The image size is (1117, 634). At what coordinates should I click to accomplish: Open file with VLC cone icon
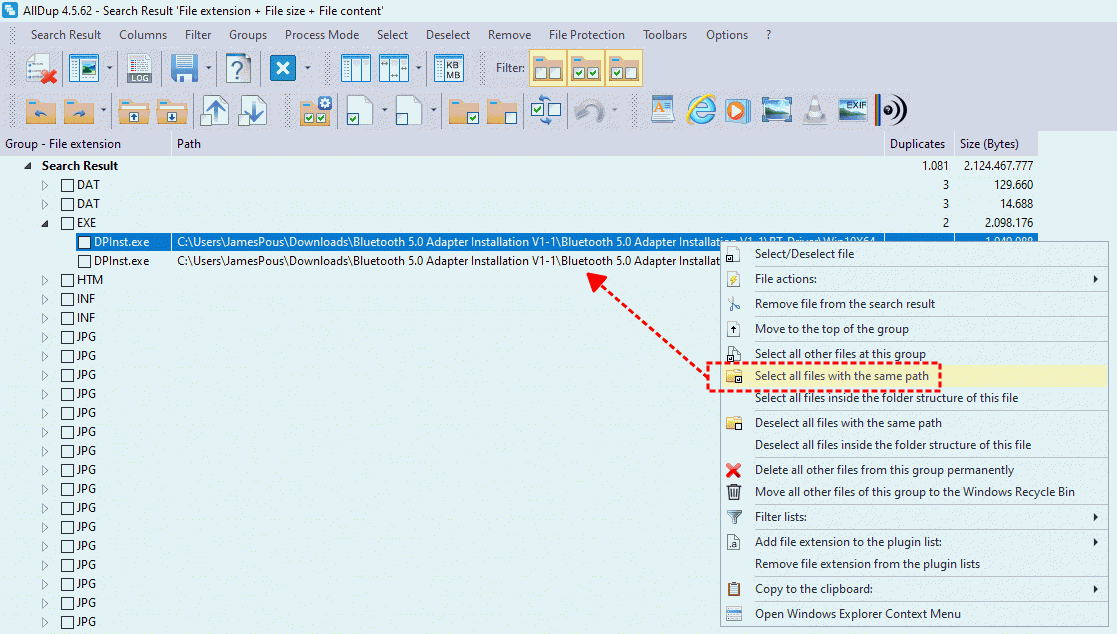[815, 110]
